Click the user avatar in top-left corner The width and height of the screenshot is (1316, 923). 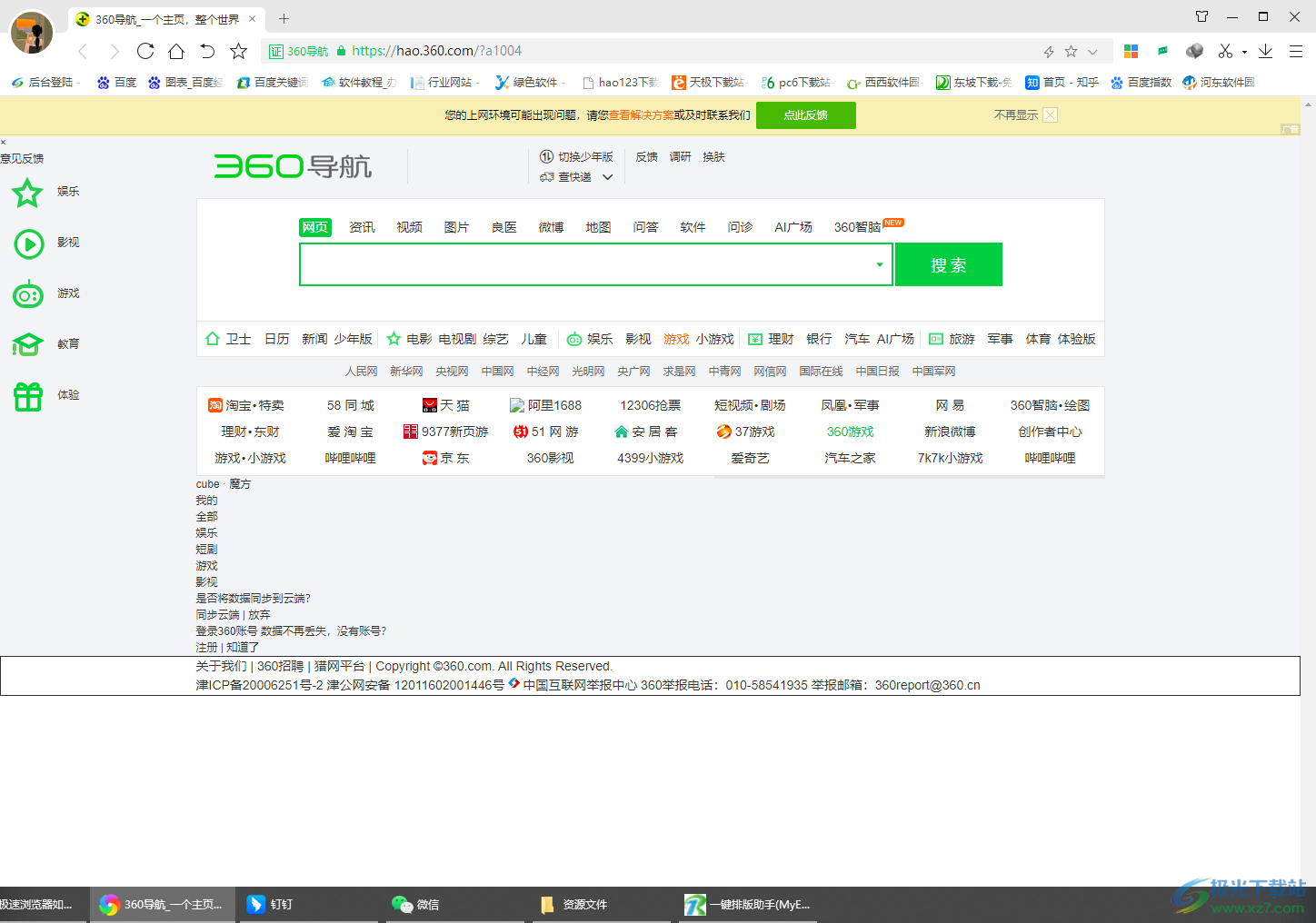[32, 33]
